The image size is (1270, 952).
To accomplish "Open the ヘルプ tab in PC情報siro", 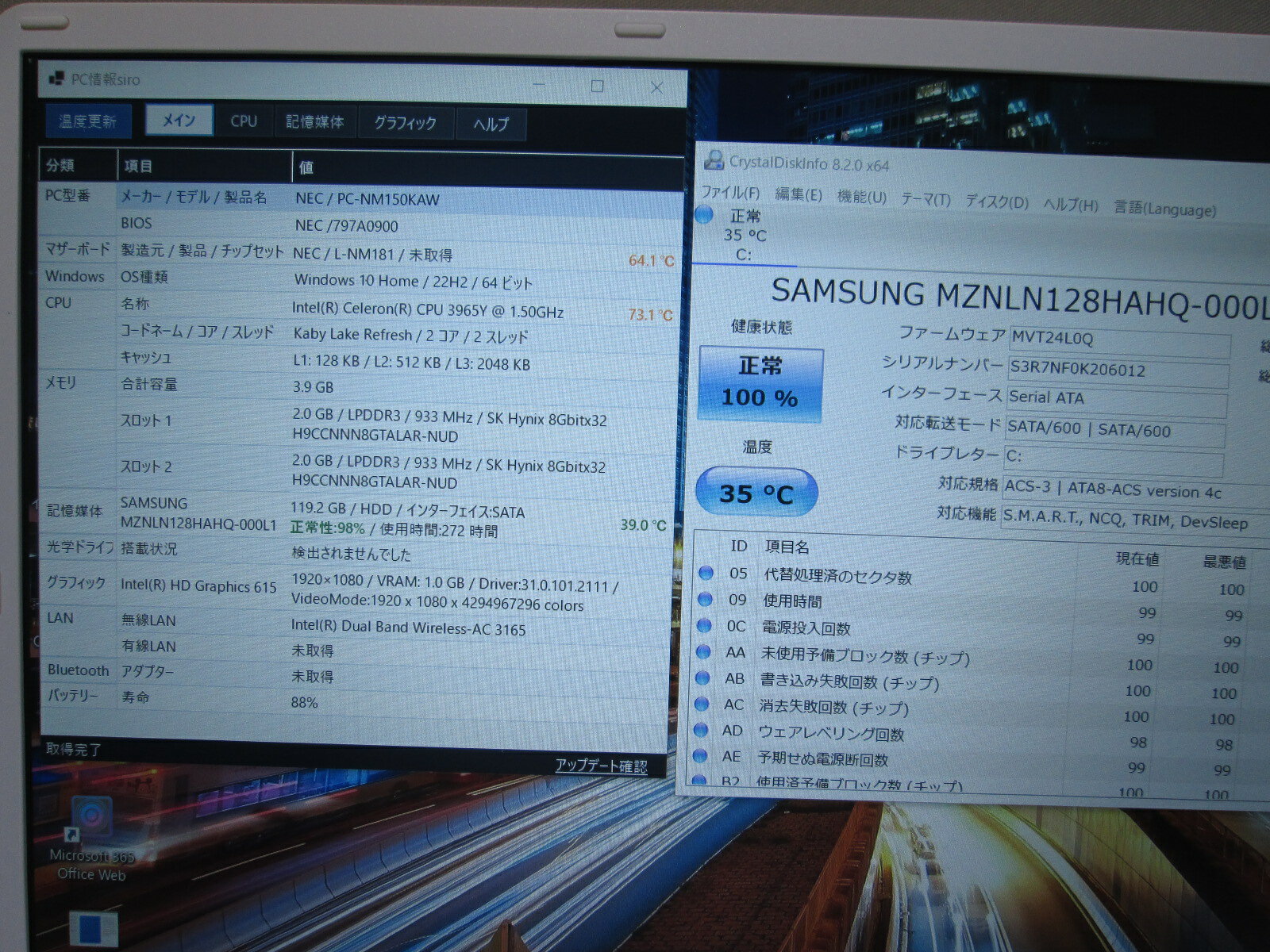I will [491, 124].
